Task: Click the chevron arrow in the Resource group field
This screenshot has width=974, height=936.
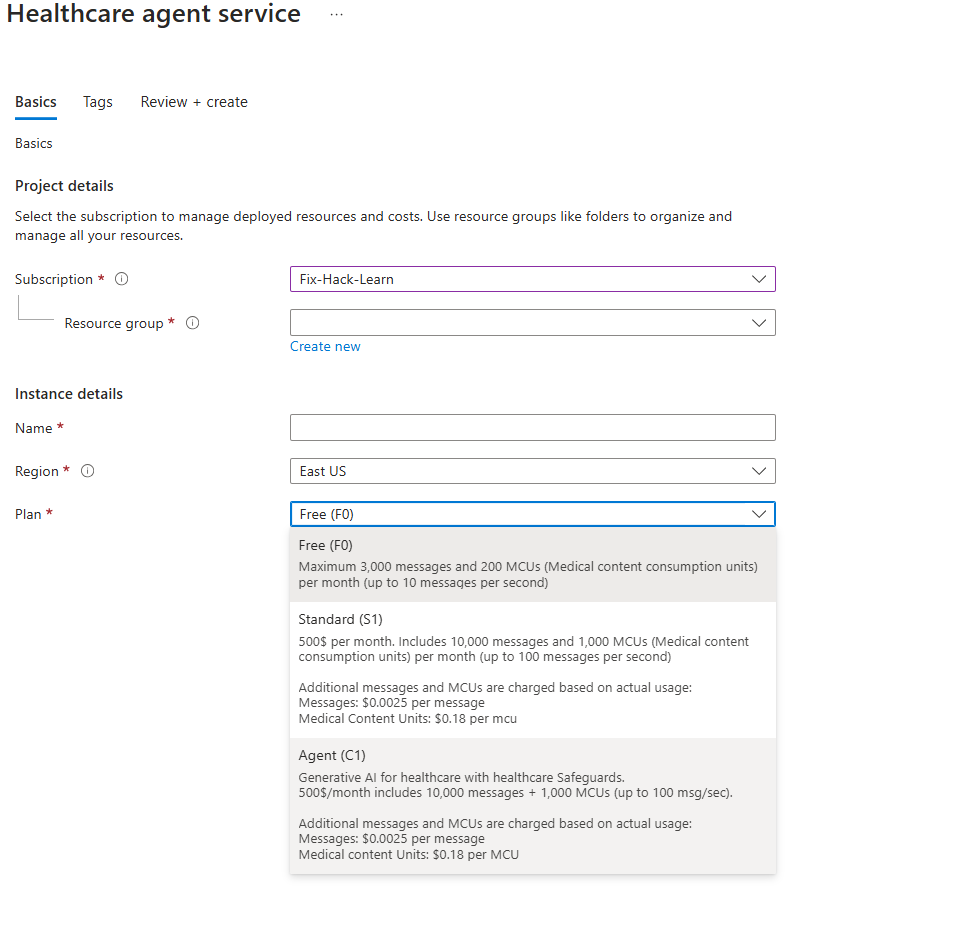Action: [759, 323]
